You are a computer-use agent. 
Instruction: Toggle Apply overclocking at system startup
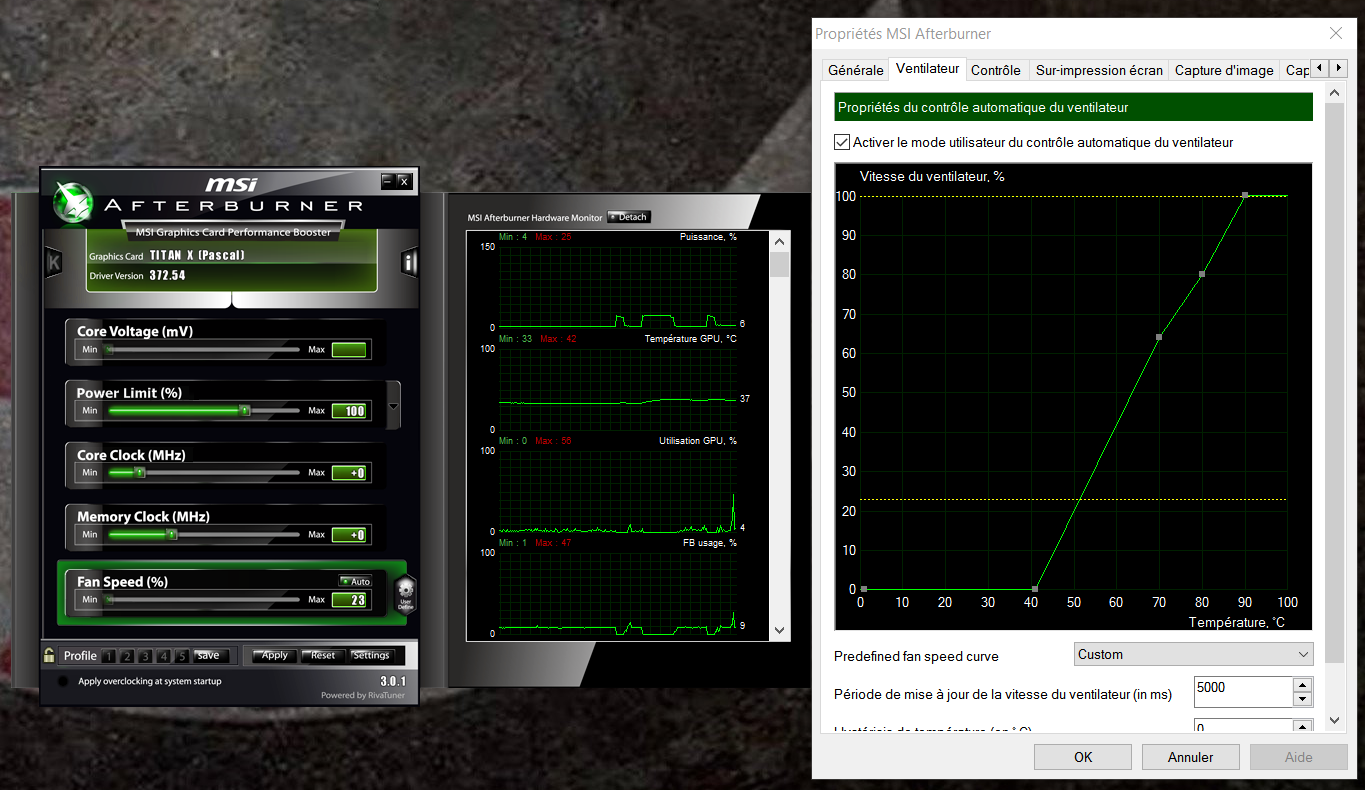click(x=64, y=681)
